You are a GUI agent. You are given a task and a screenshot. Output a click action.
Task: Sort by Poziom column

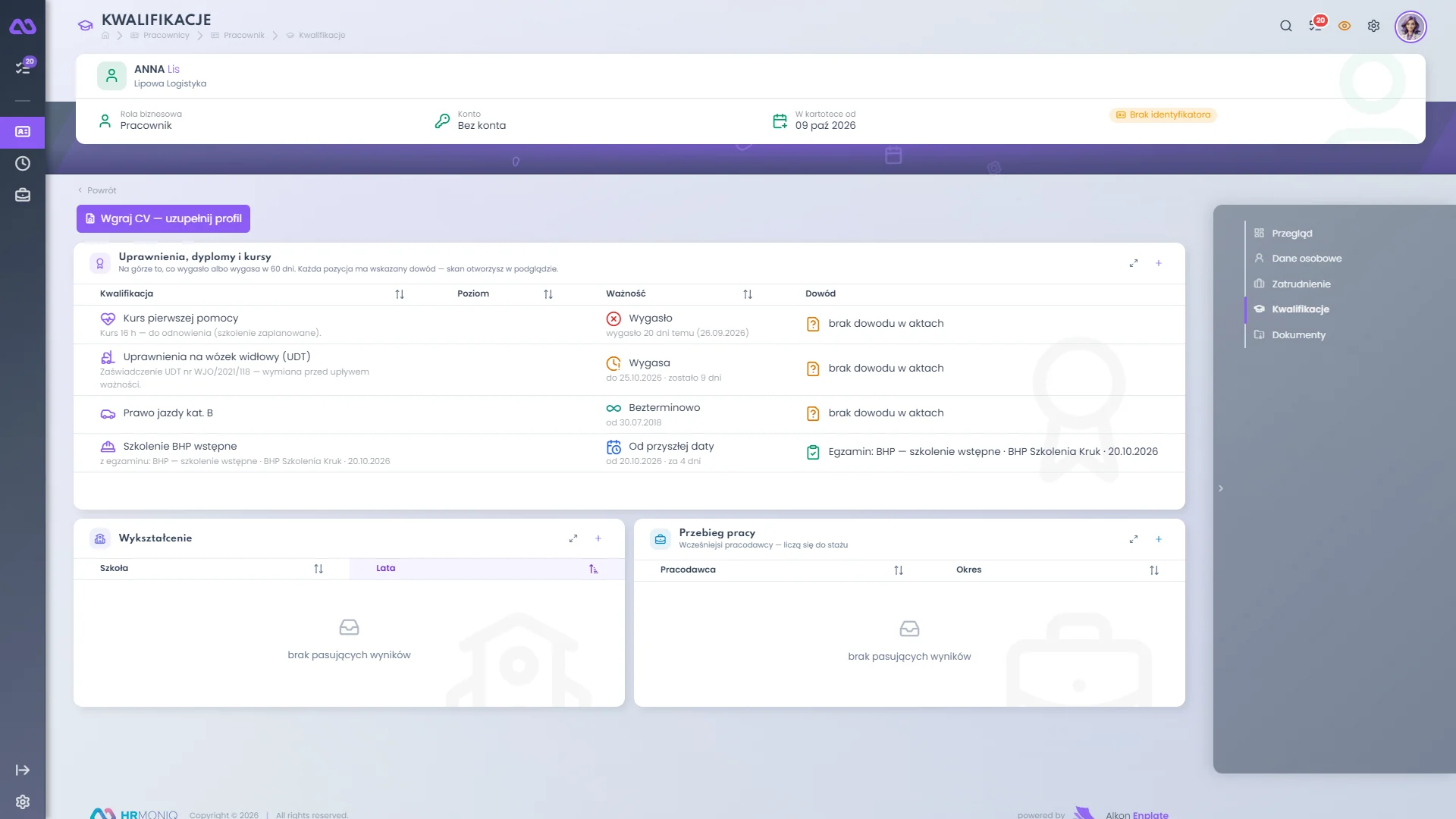click(548, 294)
